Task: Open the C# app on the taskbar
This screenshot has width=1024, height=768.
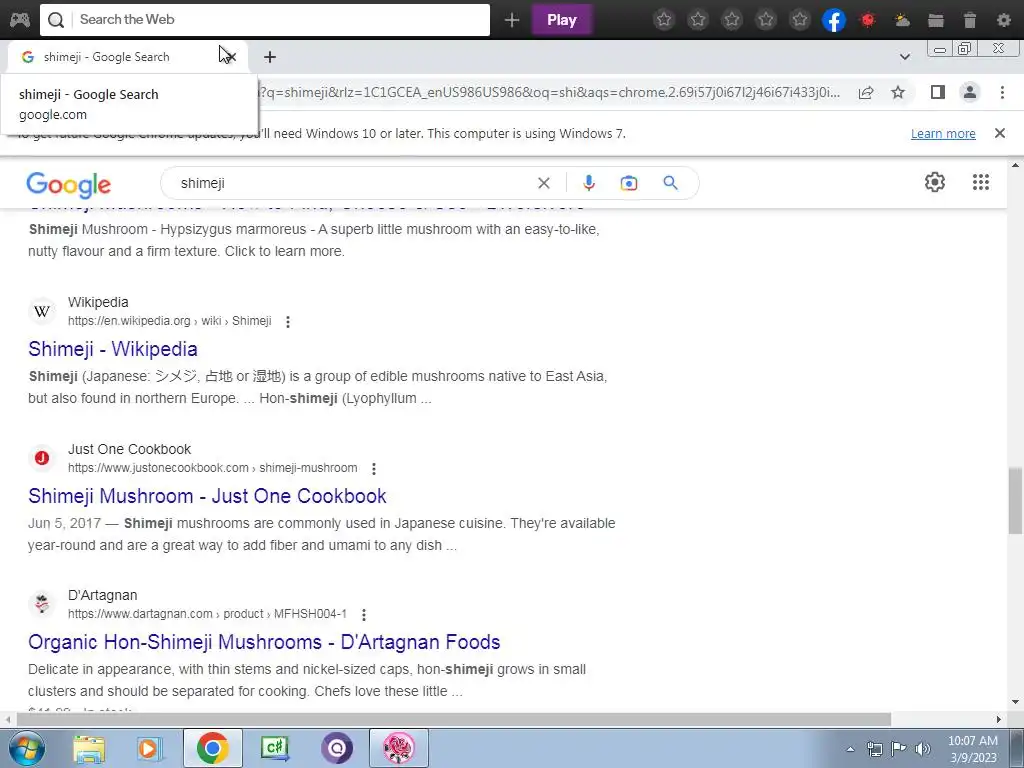Action: click(x=274, y=748)
